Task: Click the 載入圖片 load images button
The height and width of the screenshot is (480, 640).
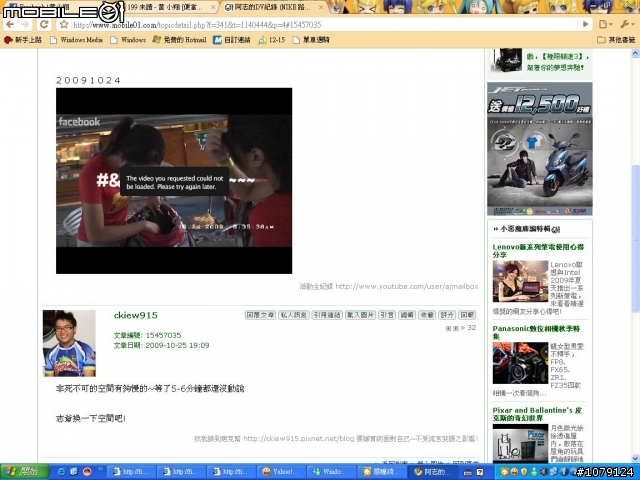Action: tap(360, 315)
